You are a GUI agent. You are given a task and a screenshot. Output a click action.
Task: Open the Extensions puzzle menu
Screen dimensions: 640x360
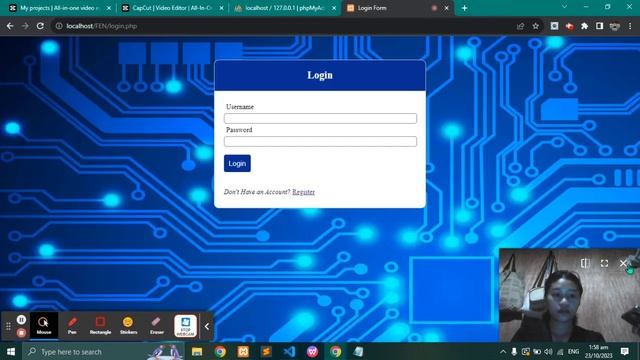coord(584,26)
